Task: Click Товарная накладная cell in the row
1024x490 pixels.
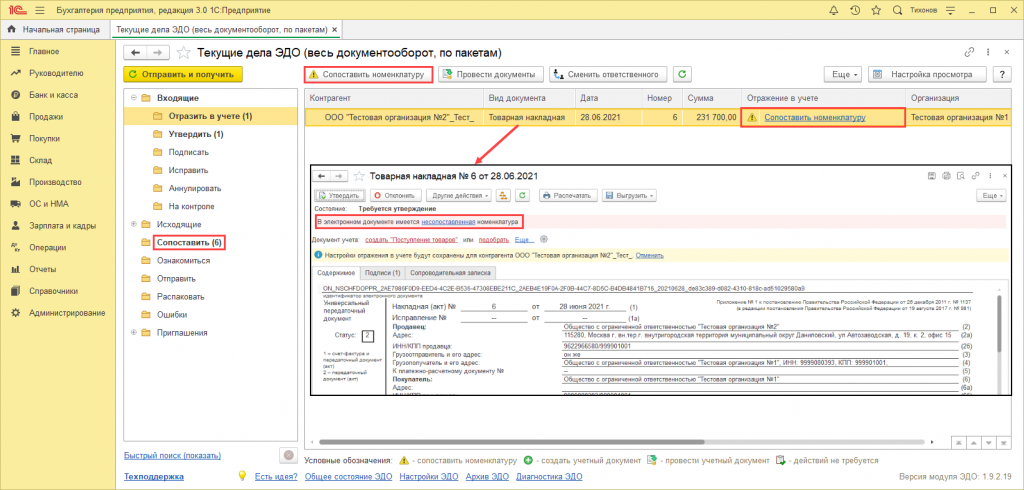Action: (x=529, y=118)
